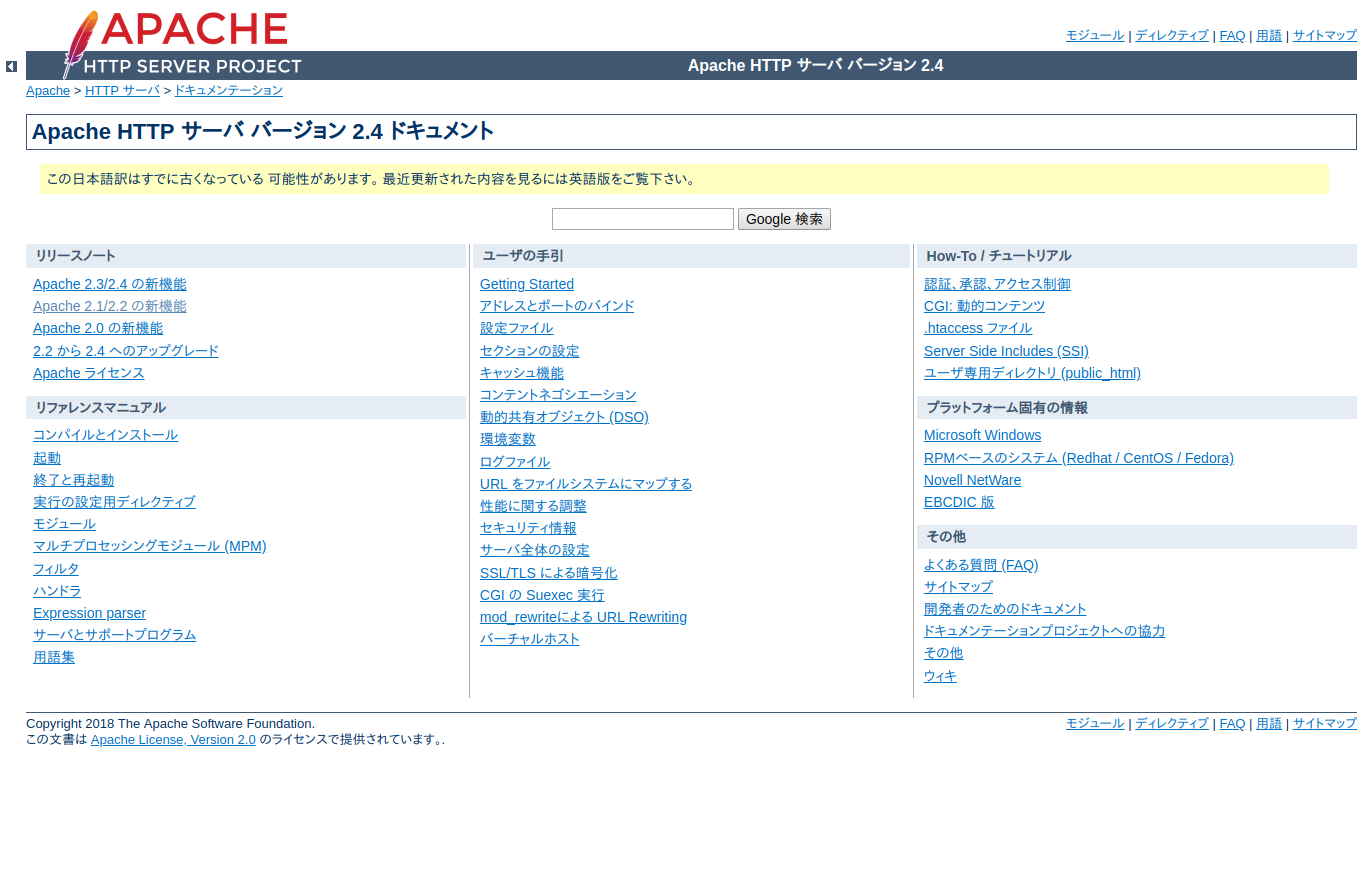1367x888 pixels.
Task: Open the Apache License, Version 2.0 footer link
Action: click(x=173, y=739)
